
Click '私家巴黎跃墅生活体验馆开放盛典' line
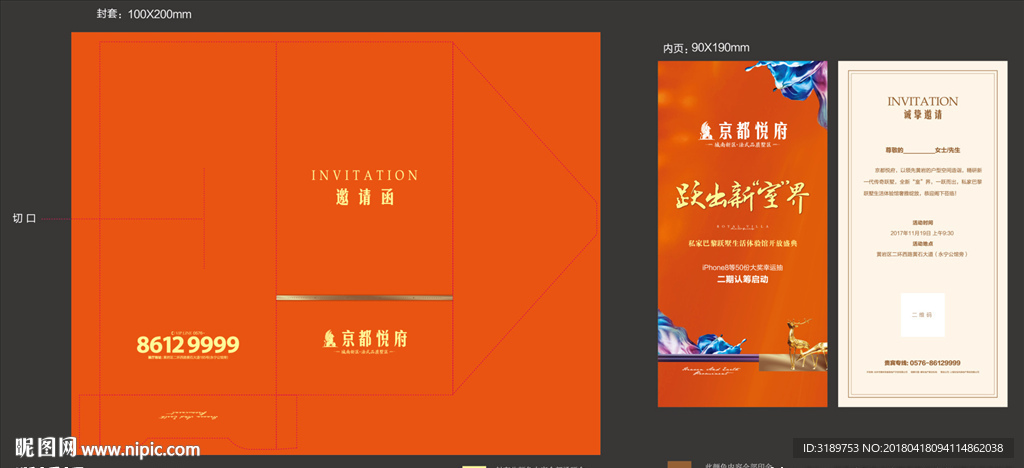(743, 243)
